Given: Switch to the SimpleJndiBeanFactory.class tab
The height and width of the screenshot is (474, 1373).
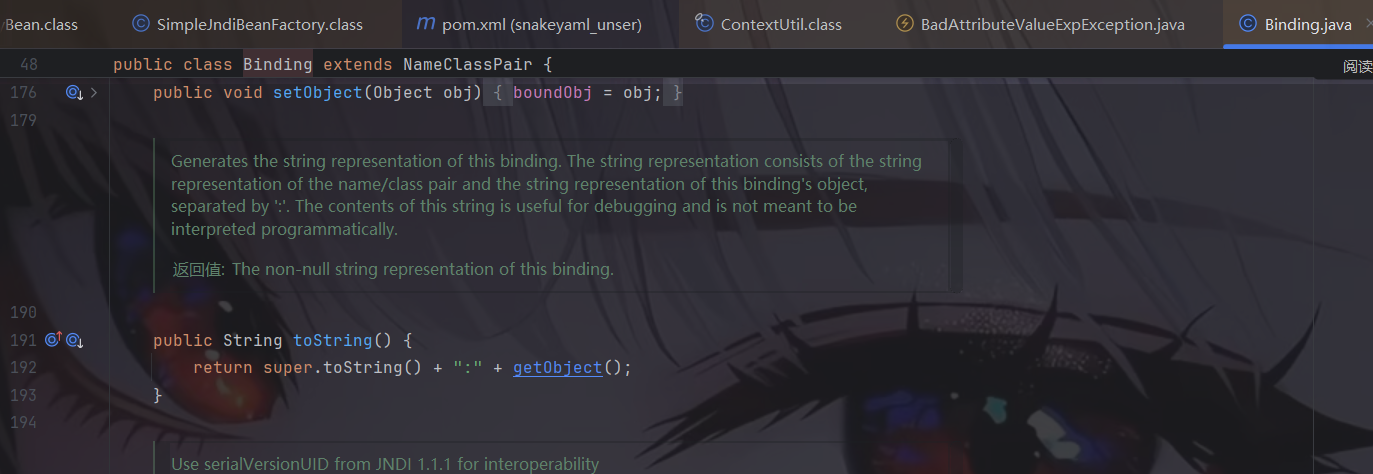Looking at the screenshot, I should pos(247,24).
